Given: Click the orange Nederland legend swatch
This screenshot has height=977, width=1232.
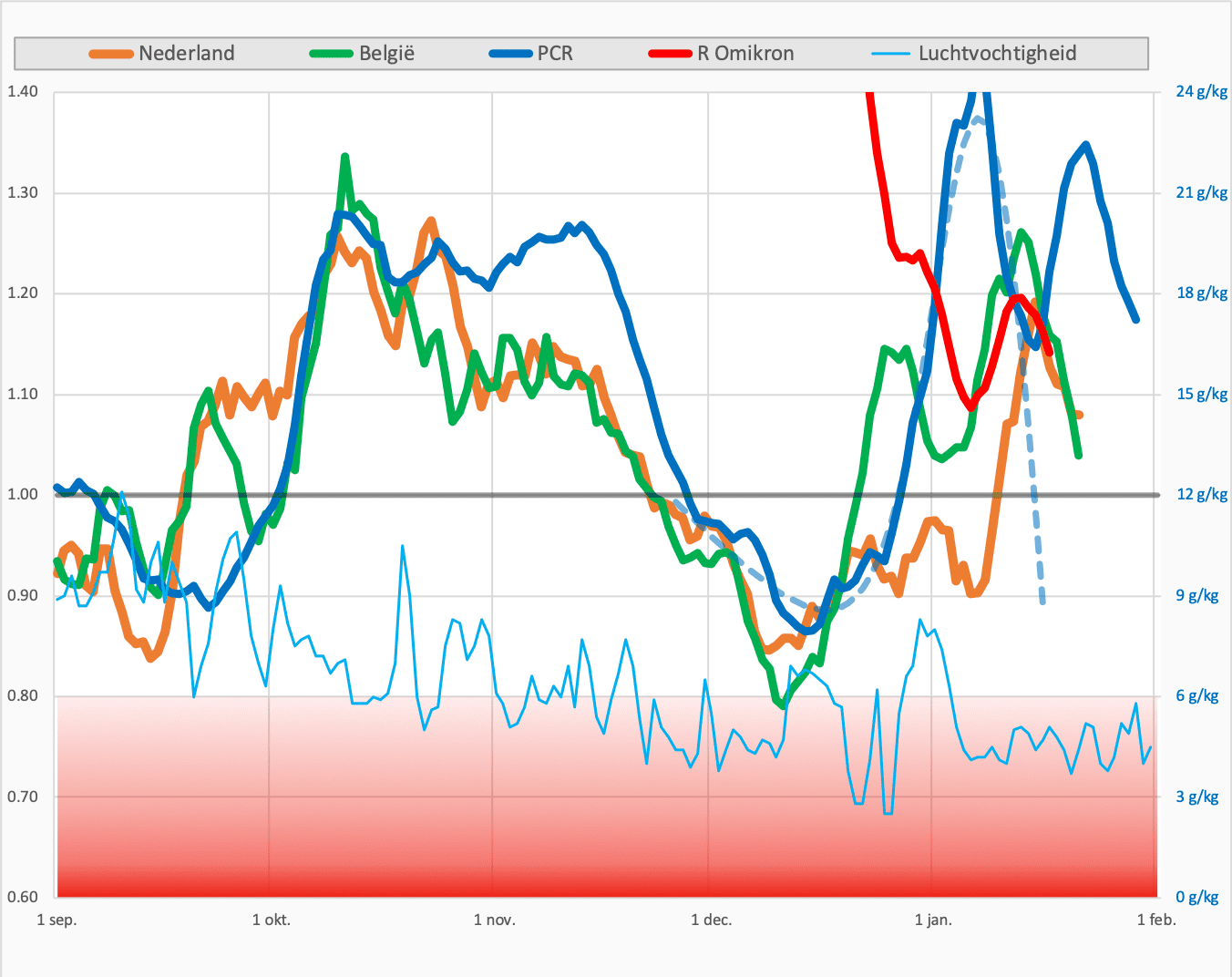Looking at the screenshot, I should [111, 54].
